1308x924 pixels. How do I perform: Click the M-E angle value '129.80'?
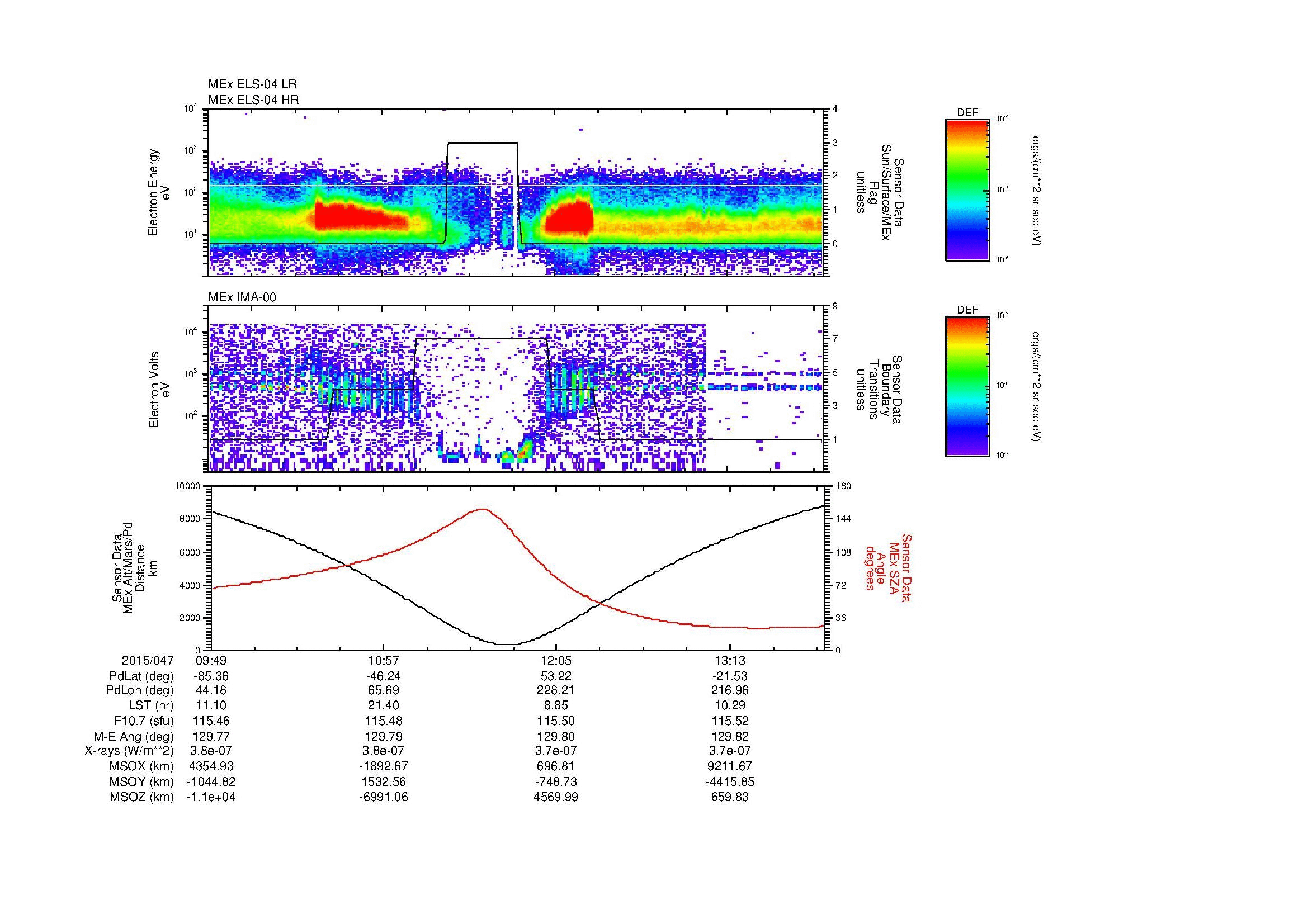(556, 737)
